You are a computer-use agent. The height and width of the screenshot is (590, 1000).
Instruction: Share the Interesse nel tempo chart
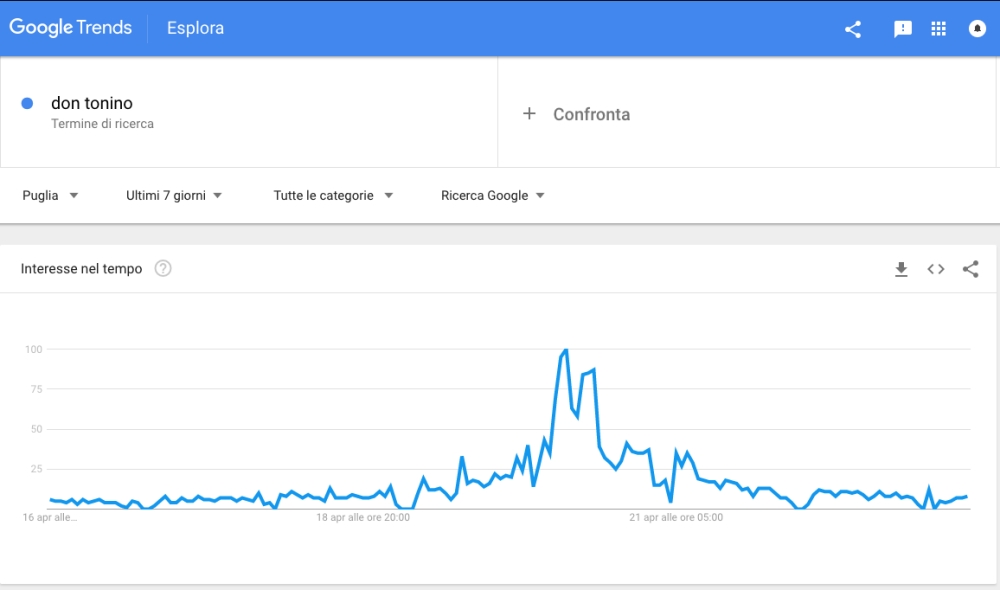[971, 269]
